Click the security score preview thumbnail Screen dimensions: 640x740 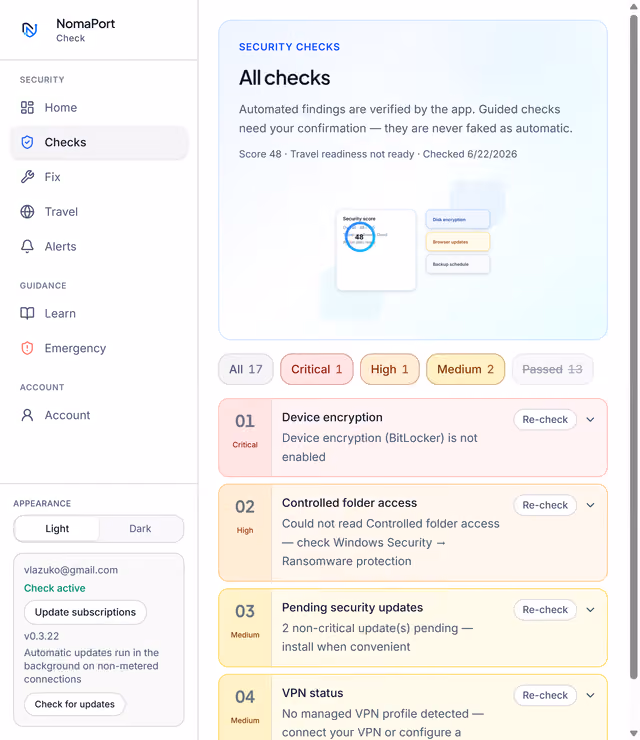click(x=376, y=250)
